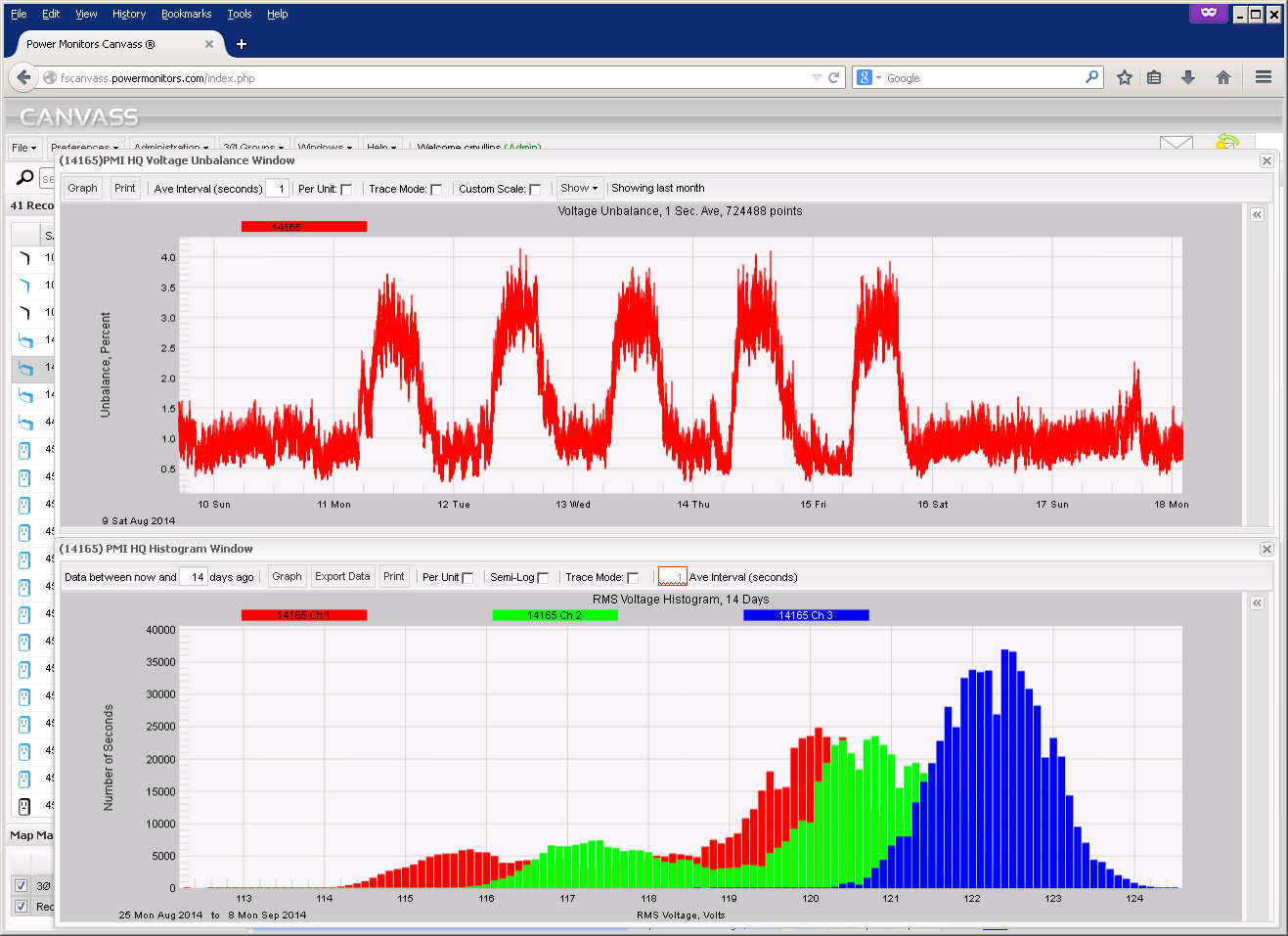Enable Semi-Log in the Histogram window
This screenshot has width=1288, height=936.
pos(543,576)
